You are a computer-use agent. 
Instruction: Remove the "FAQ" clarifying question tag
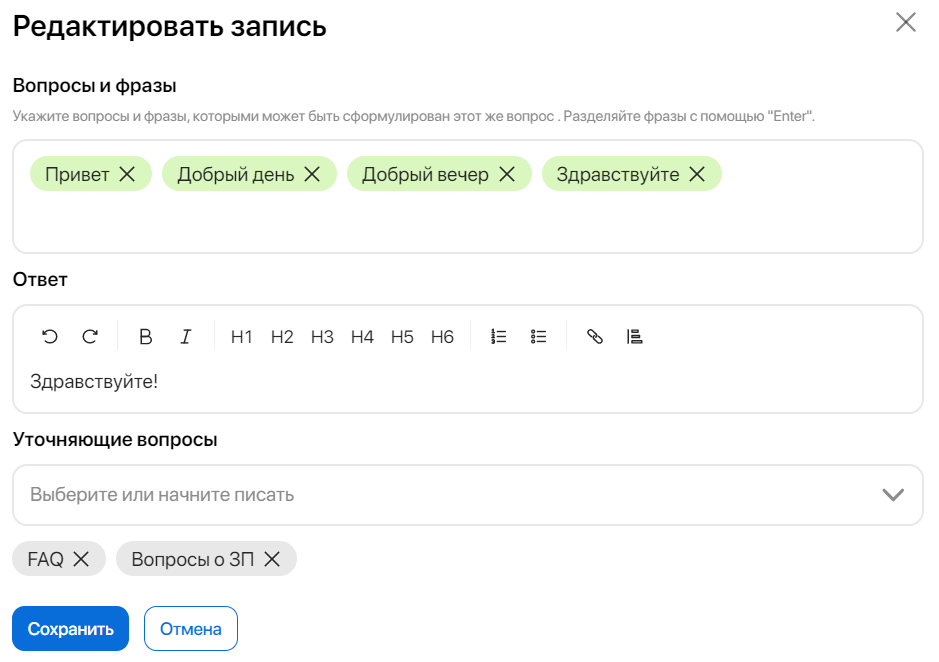pos(81,559)
